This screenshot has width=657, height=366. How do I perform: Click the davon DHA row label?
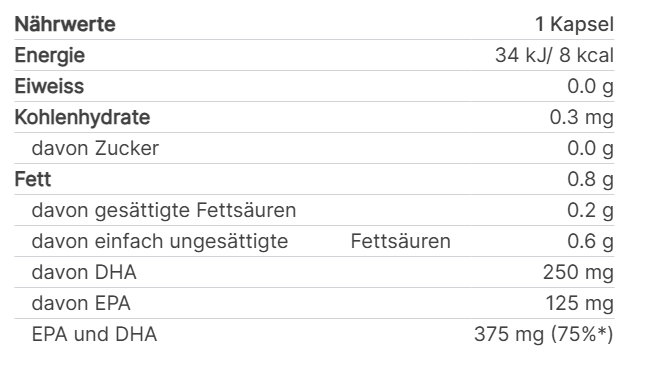pyautogui.click(x=84, y=273)
